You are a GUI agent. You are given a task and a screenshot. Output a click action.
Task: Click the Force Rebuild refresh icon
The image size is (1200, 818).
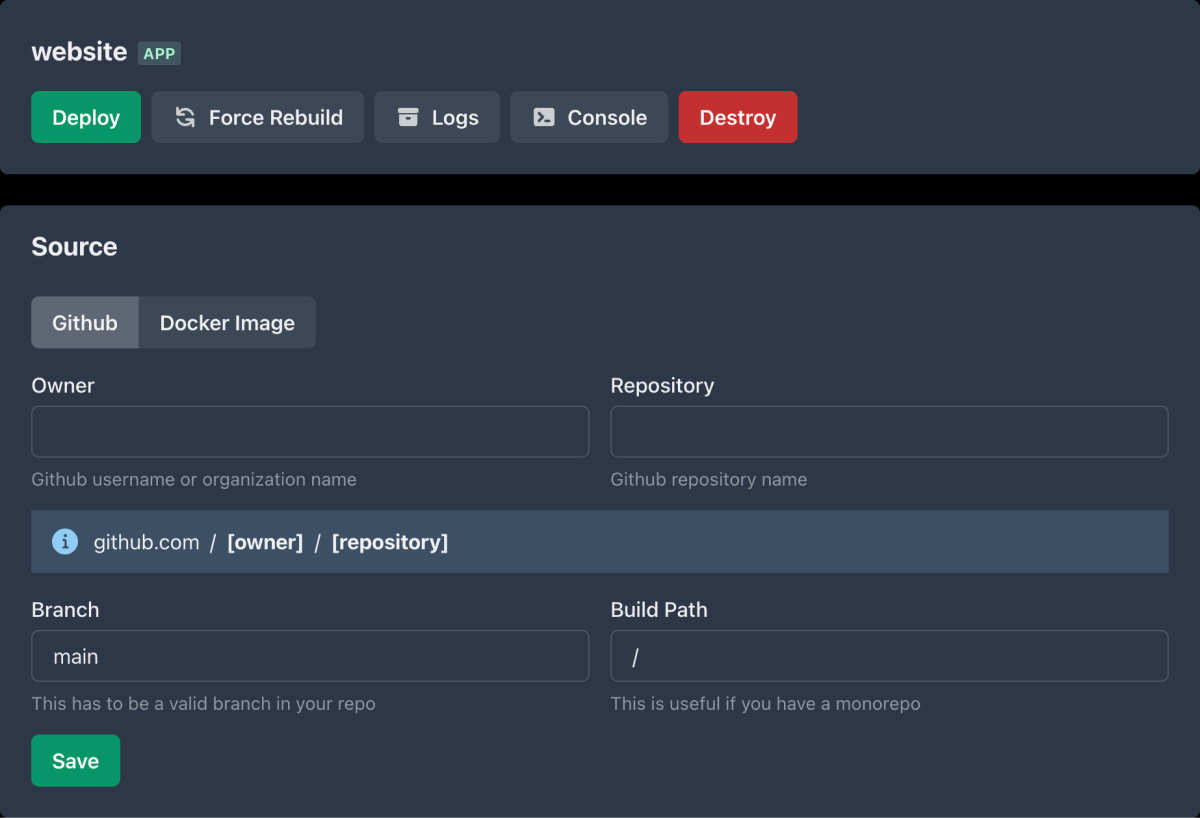click(x=185, y=117)
